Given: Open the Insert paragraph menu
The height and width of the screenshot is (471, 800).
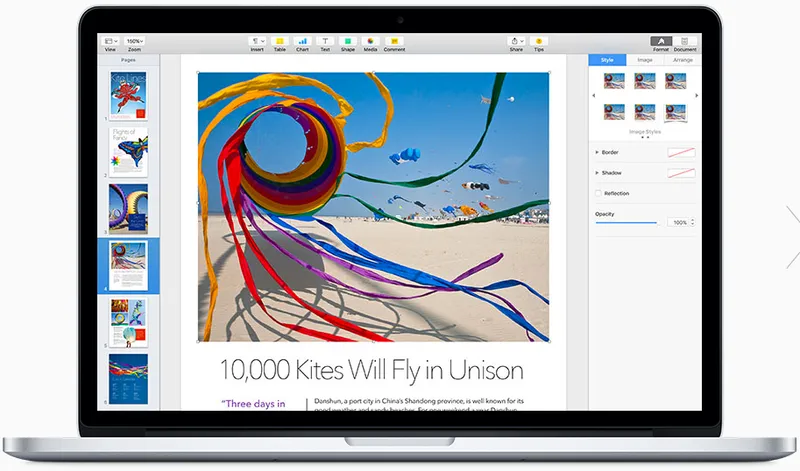Looking at the screenshot, I should [x=257, y=41].
